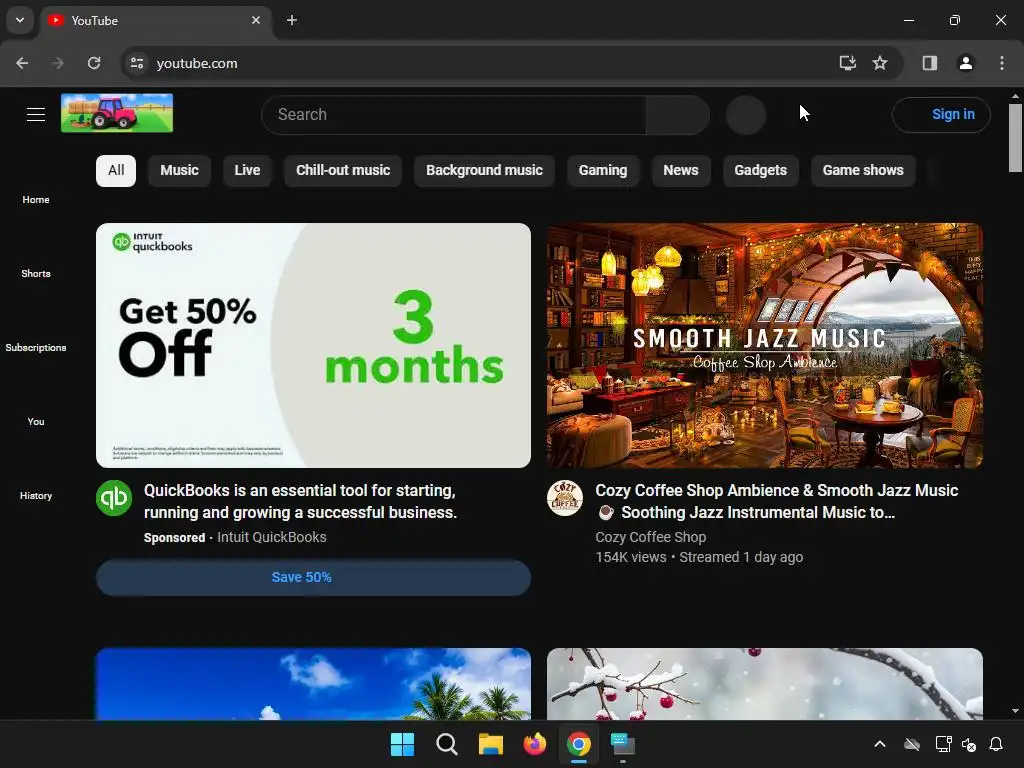Select the Game shows chip
This screenshot has height=768, width=1024.
click(x=863, y=170)
